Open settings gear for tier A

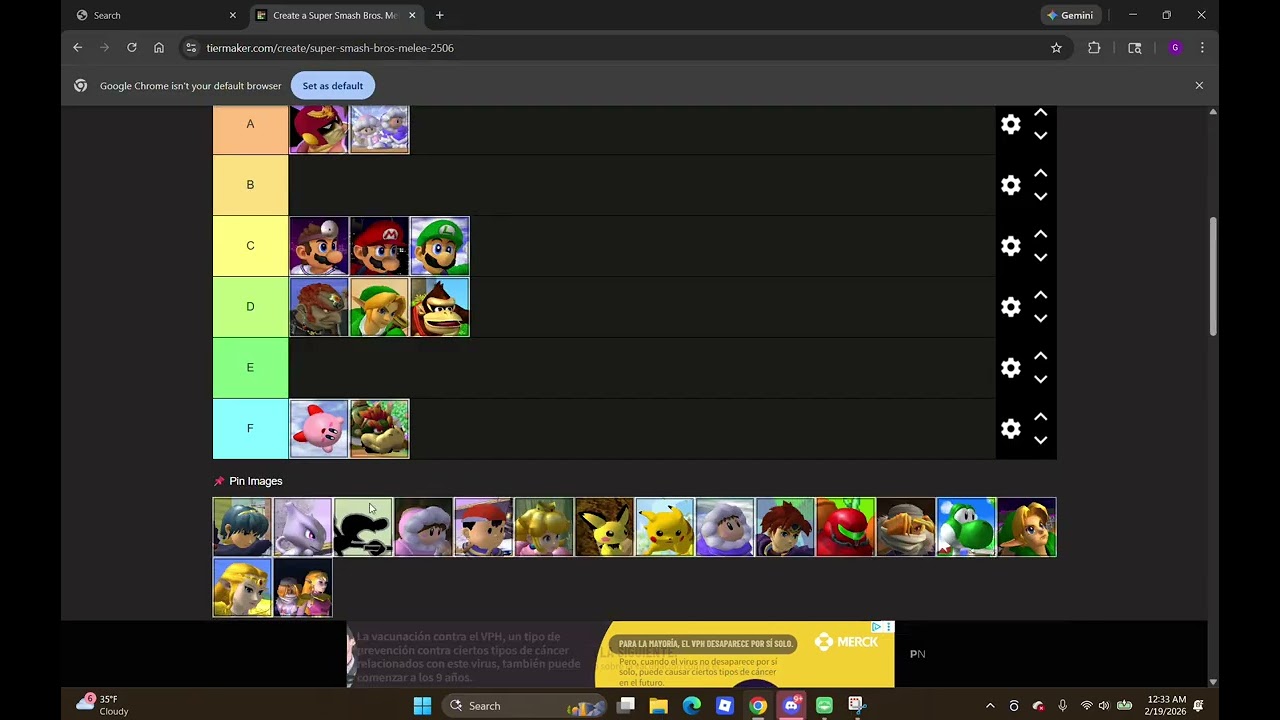point(1011,124)
